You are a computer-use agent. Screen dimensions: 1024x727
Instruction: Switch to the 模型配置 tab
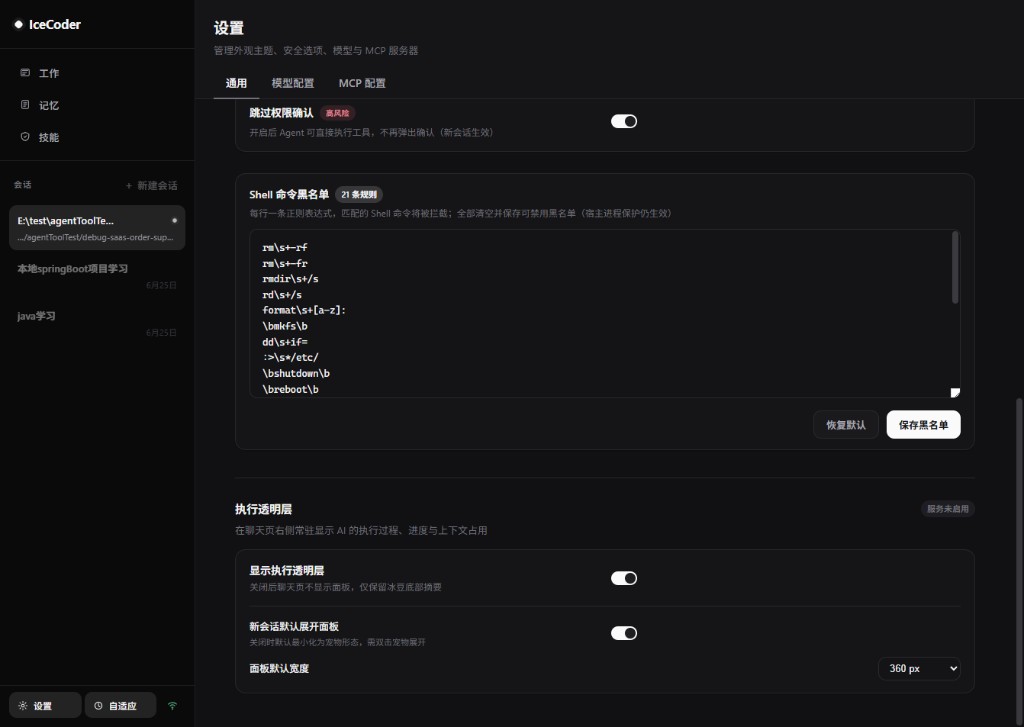click(293, 83)
